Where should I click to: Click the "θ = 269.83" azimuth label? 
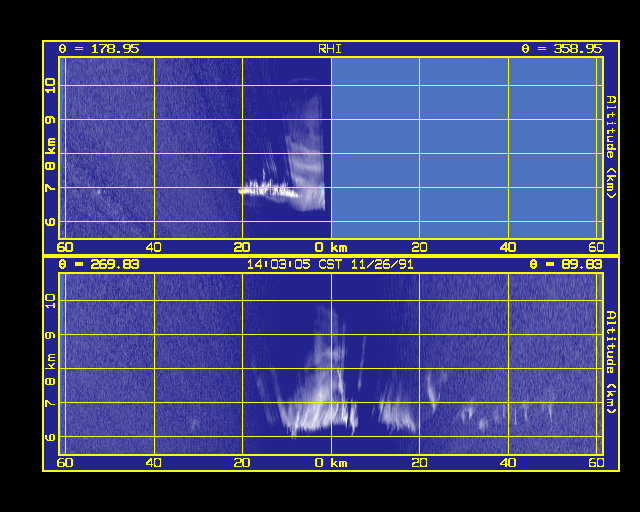click(99, 264)
